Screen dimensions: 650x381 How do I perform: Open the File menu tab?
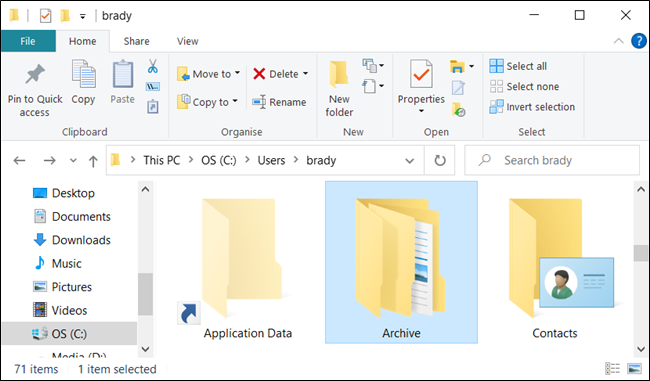click(28, 41)
